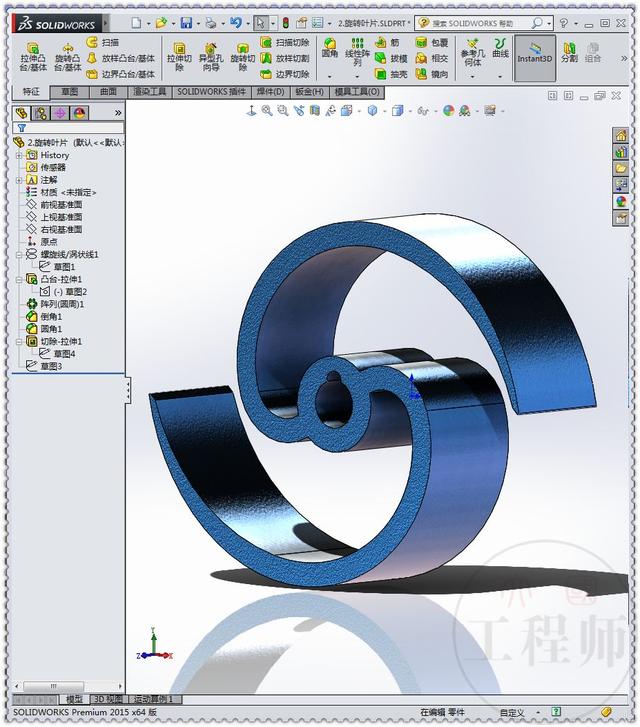This screenshot has height=727, width=640.
Task: Click the 筋 rib tool
Action: [x=387, y=42]
